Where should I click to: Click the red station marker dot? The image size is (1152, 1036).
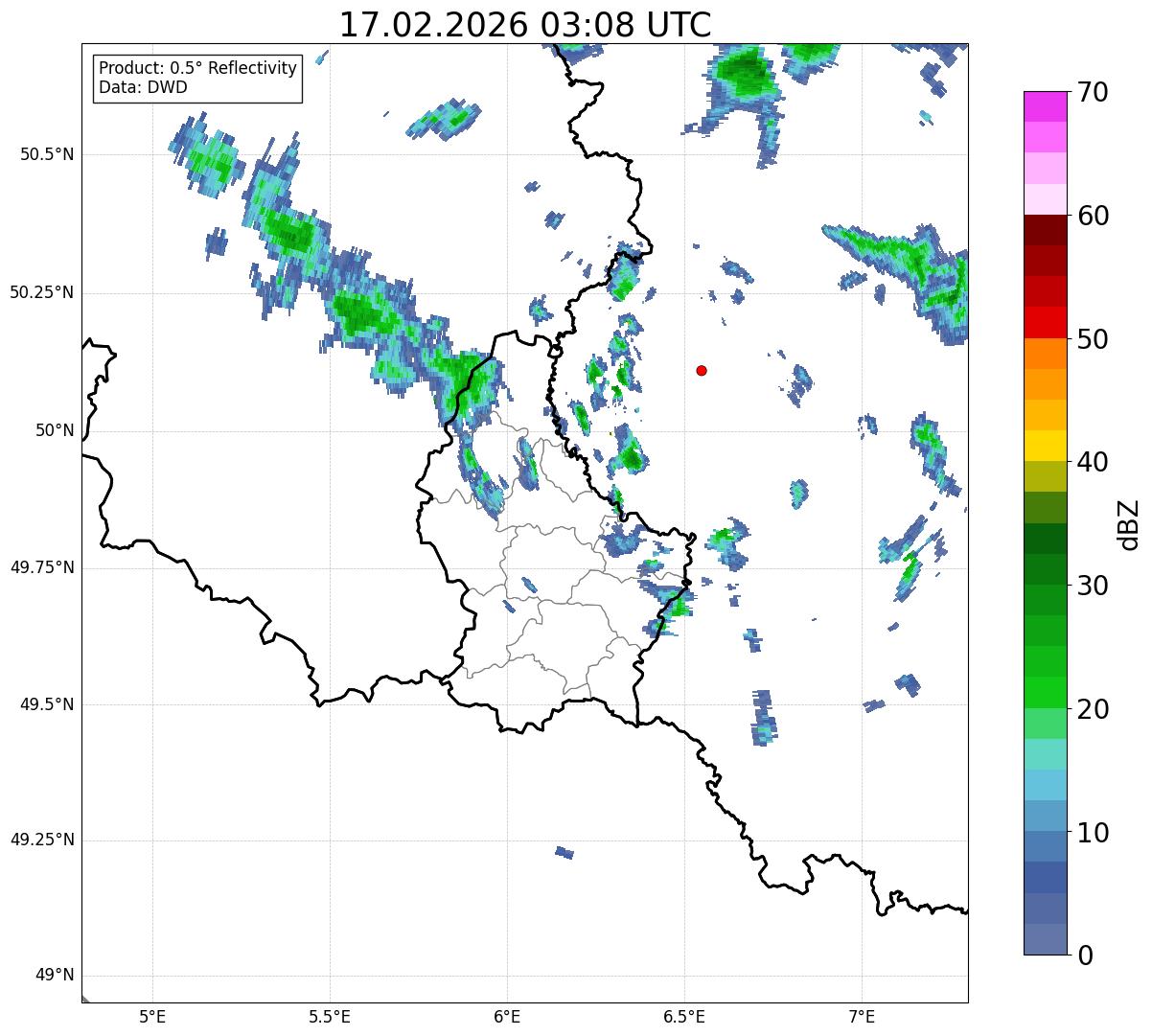(x=702, y=370)
